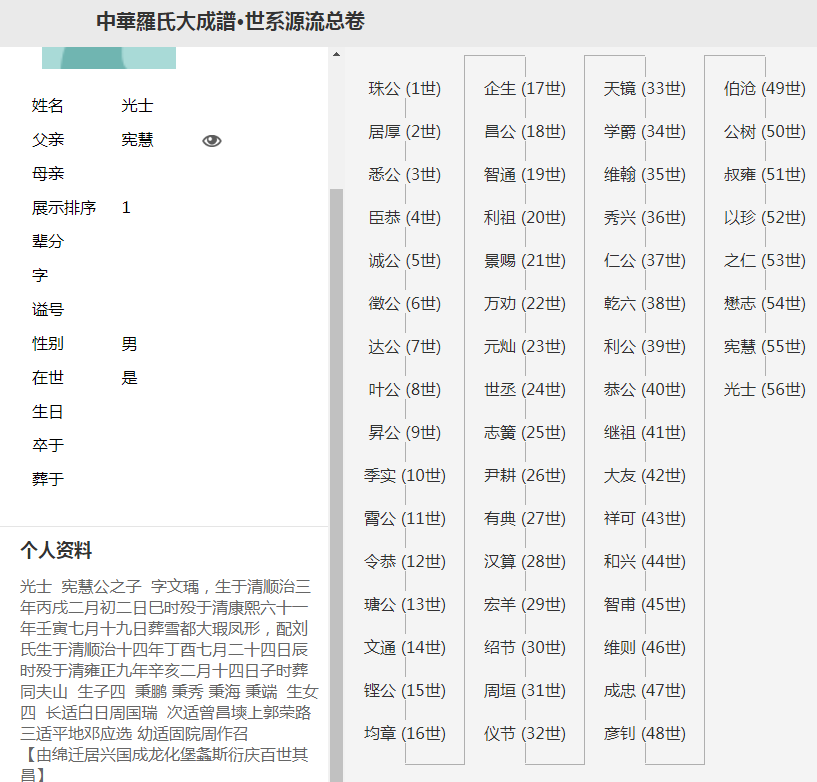Open 和兴 (44世)
Viewport: 817px width, 782px height.
tap(645, 562)
